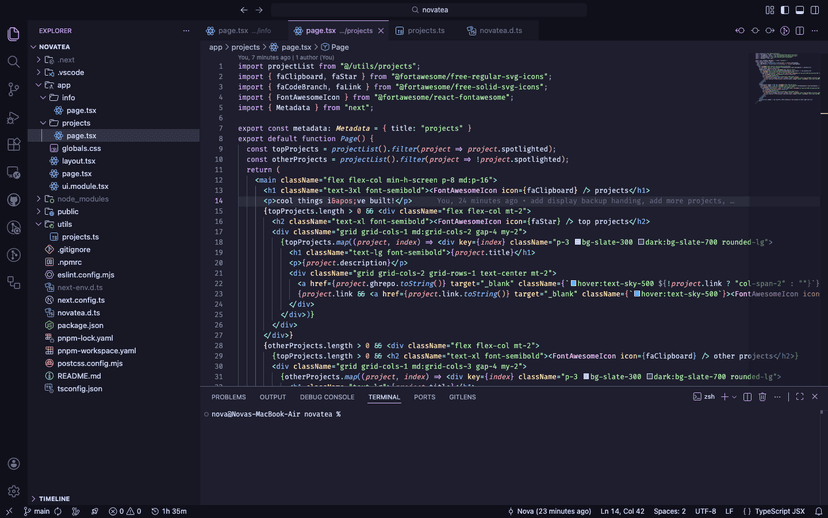The width and height of the screenshot is (828, 518).
Task: Toggle the primary side bar visibility
Action: pyautogui.click(x=785, y=10)
